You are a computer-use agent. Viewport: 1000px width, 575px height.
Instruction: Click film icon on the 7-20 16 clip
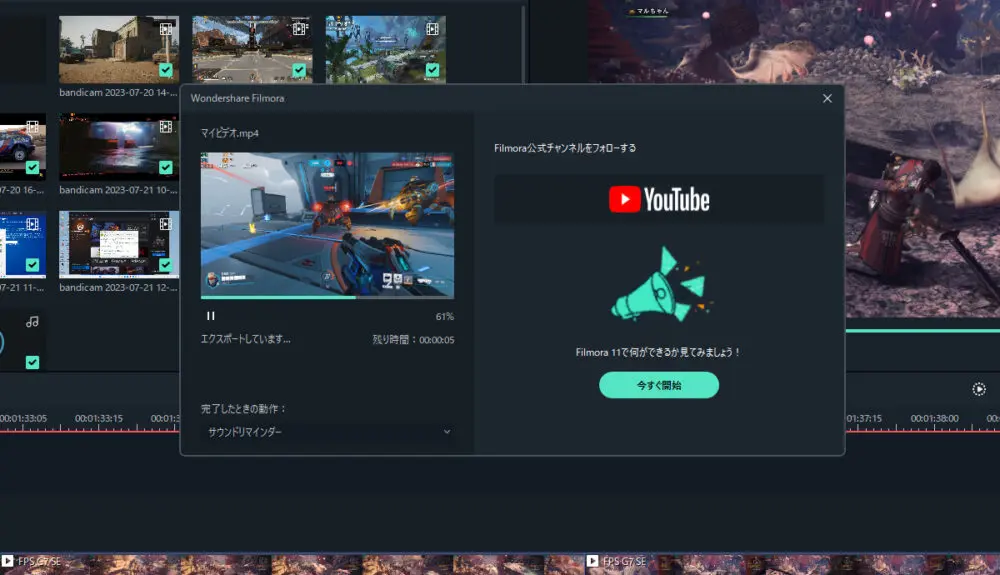(x=33, y=126)
